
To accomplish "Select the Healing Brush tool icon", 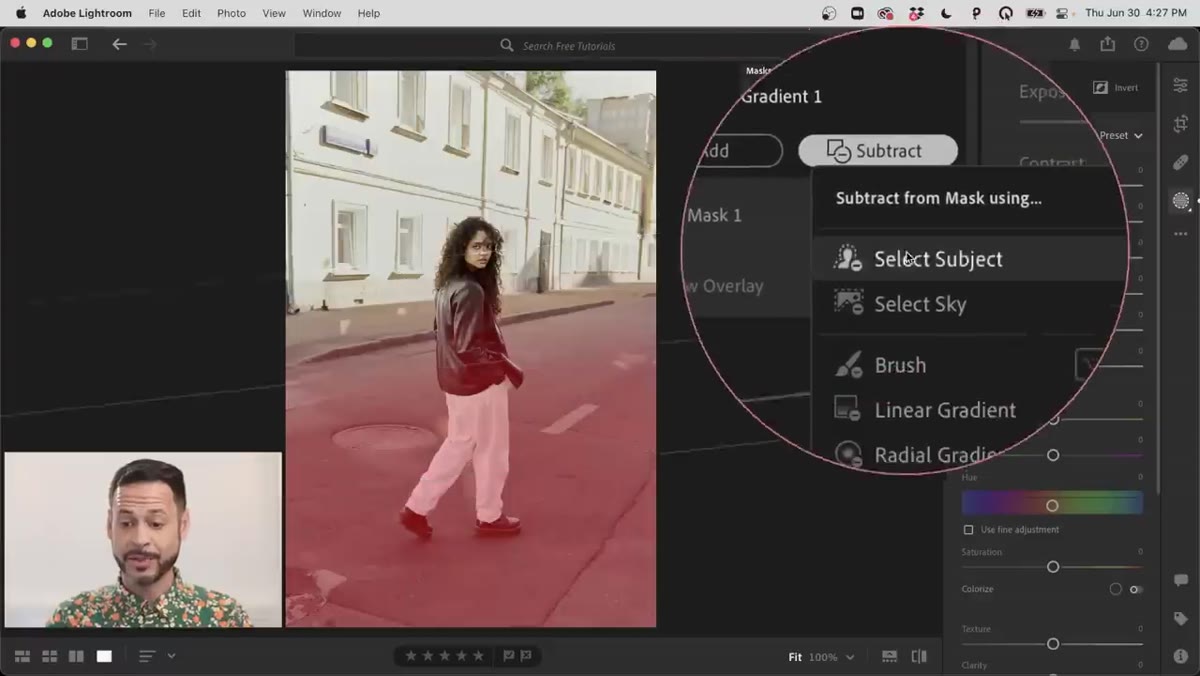I will [x=1181, y=162].
